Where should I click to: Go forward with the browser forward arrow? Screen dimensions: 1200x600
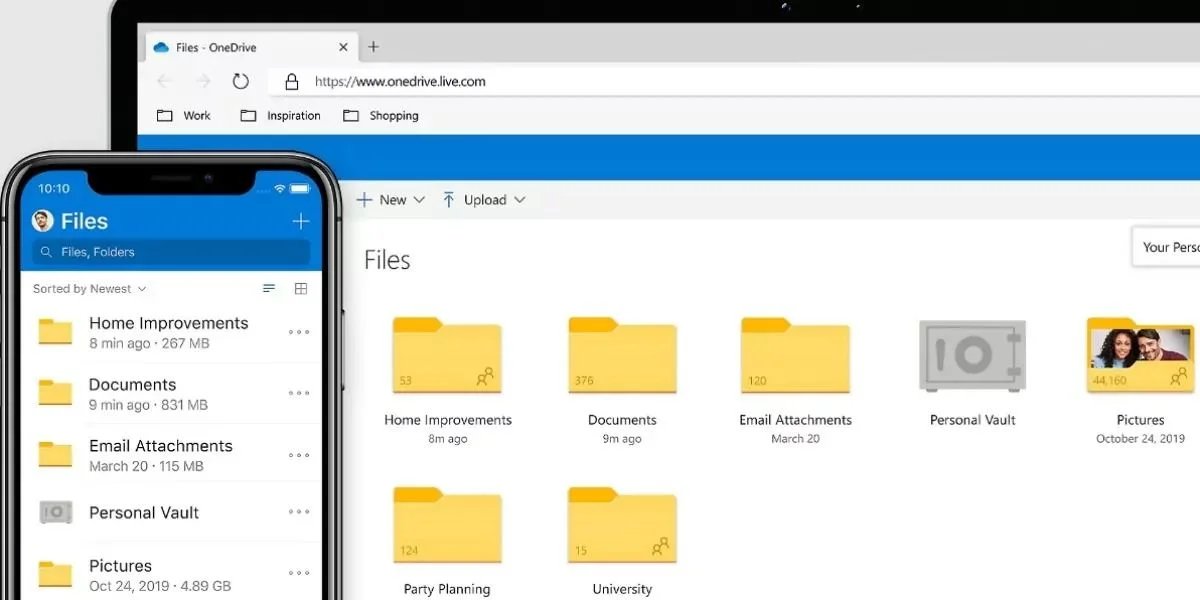(203, 82)
